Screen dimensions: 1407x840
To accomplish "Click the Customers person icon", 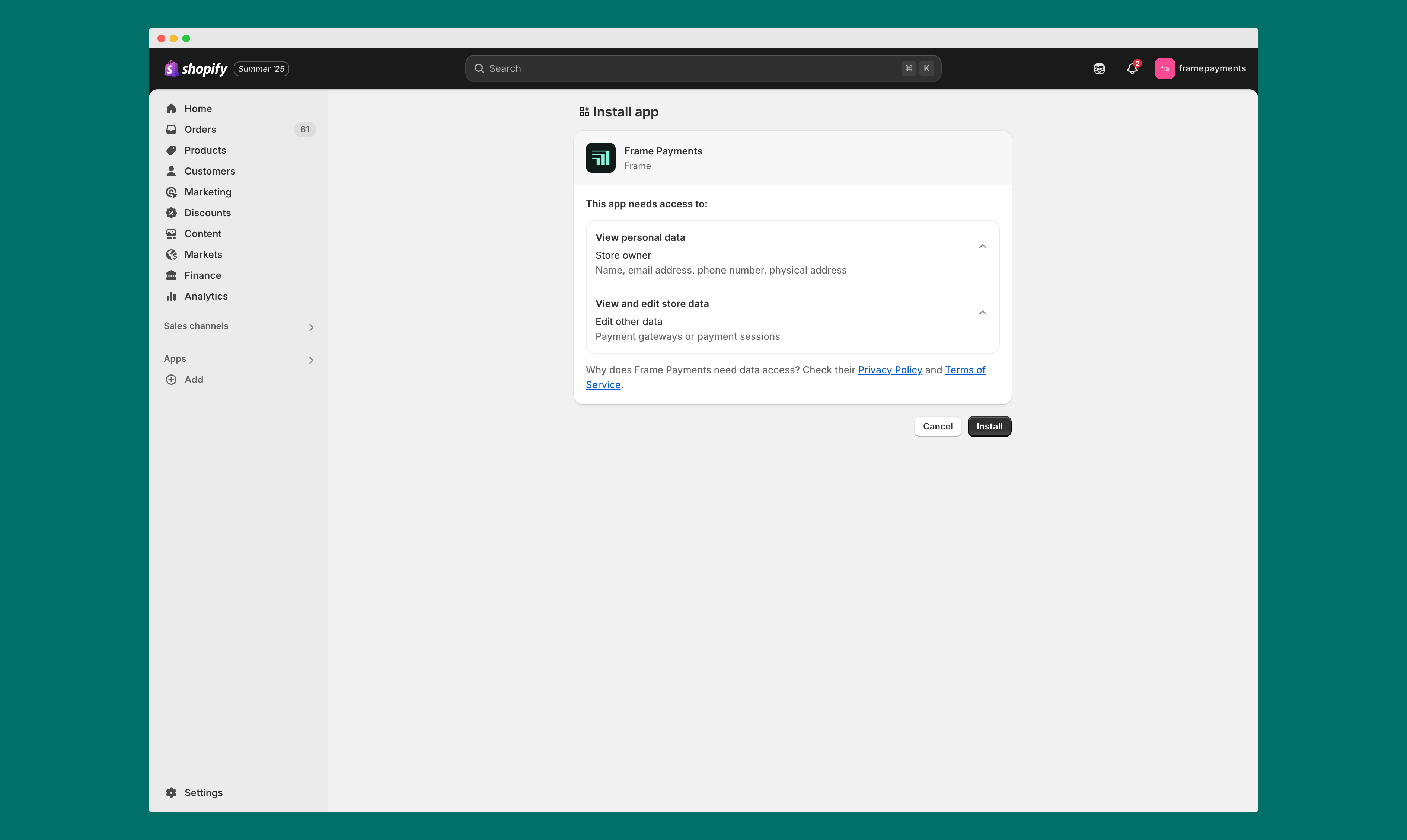I will [x=171, y=171].
